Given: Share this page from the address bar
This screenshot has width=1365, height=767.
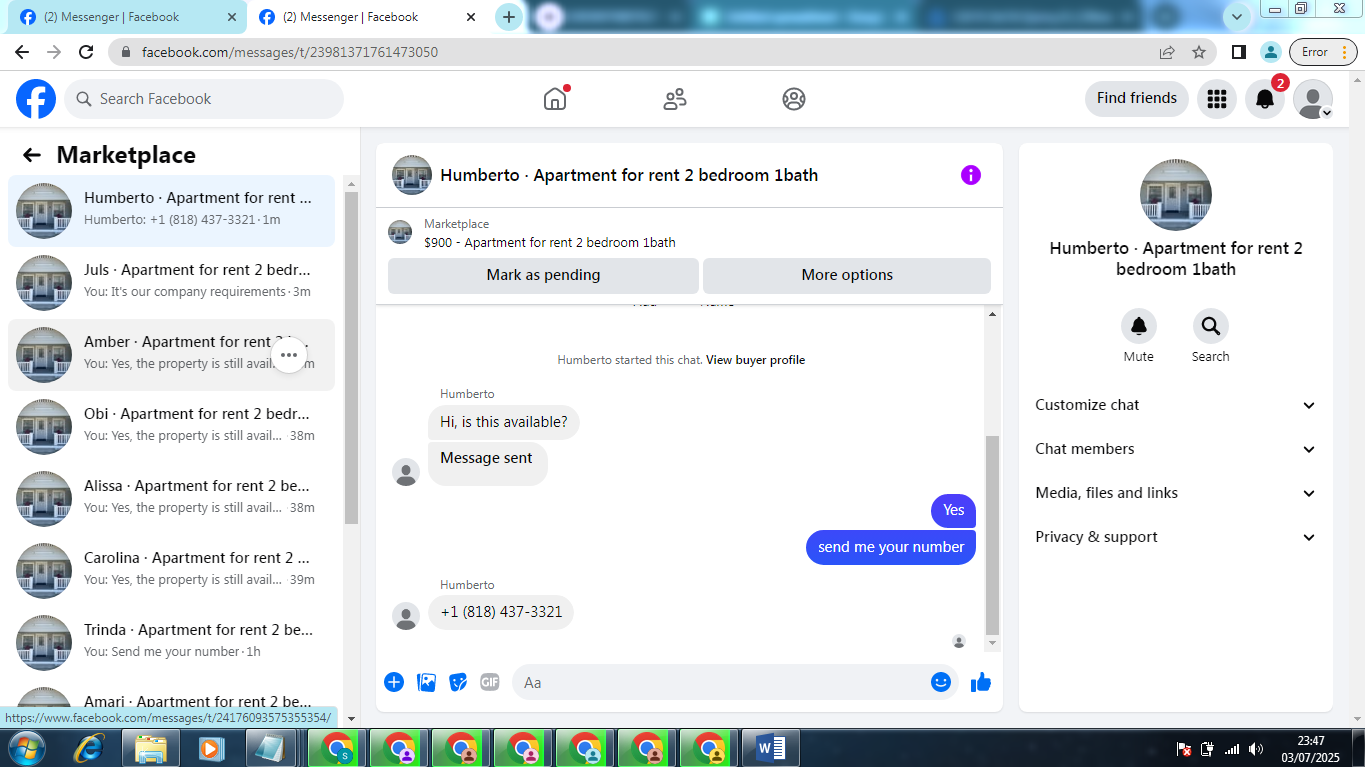Looking at the screenshot, I should [x=1167, y=52].
